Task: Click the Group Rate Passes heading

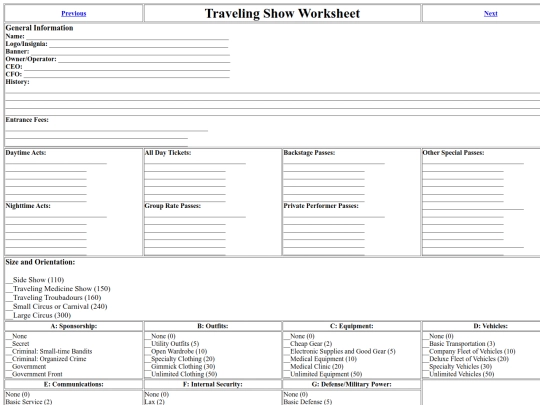Action: [x=173, y=206]
